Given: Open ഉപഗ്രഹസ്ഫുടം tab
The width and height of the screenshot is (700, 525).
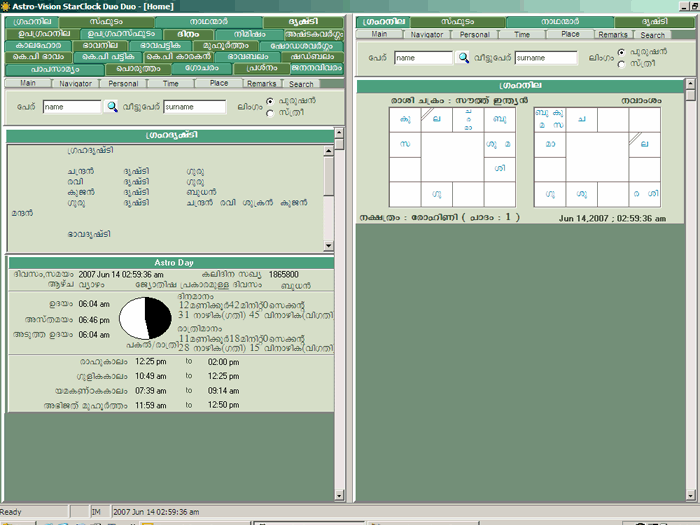Looking at the screenshot, I should 121,34.
